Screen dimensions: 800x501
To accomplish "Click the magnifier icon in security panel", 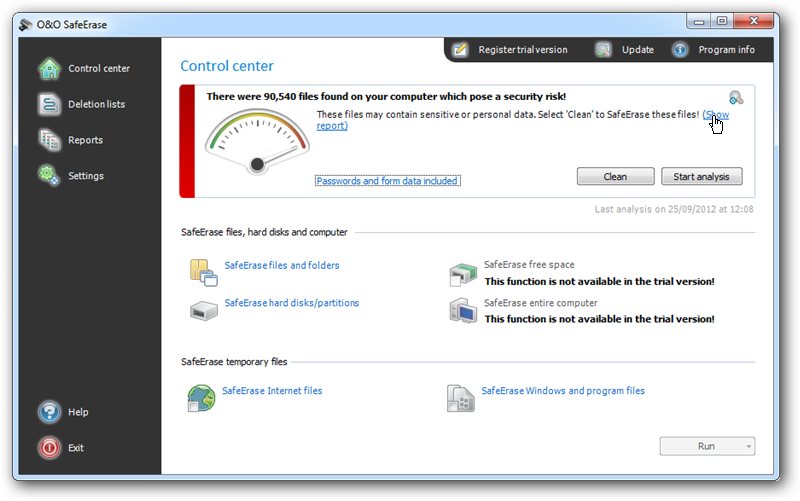I will click(736, 97).
